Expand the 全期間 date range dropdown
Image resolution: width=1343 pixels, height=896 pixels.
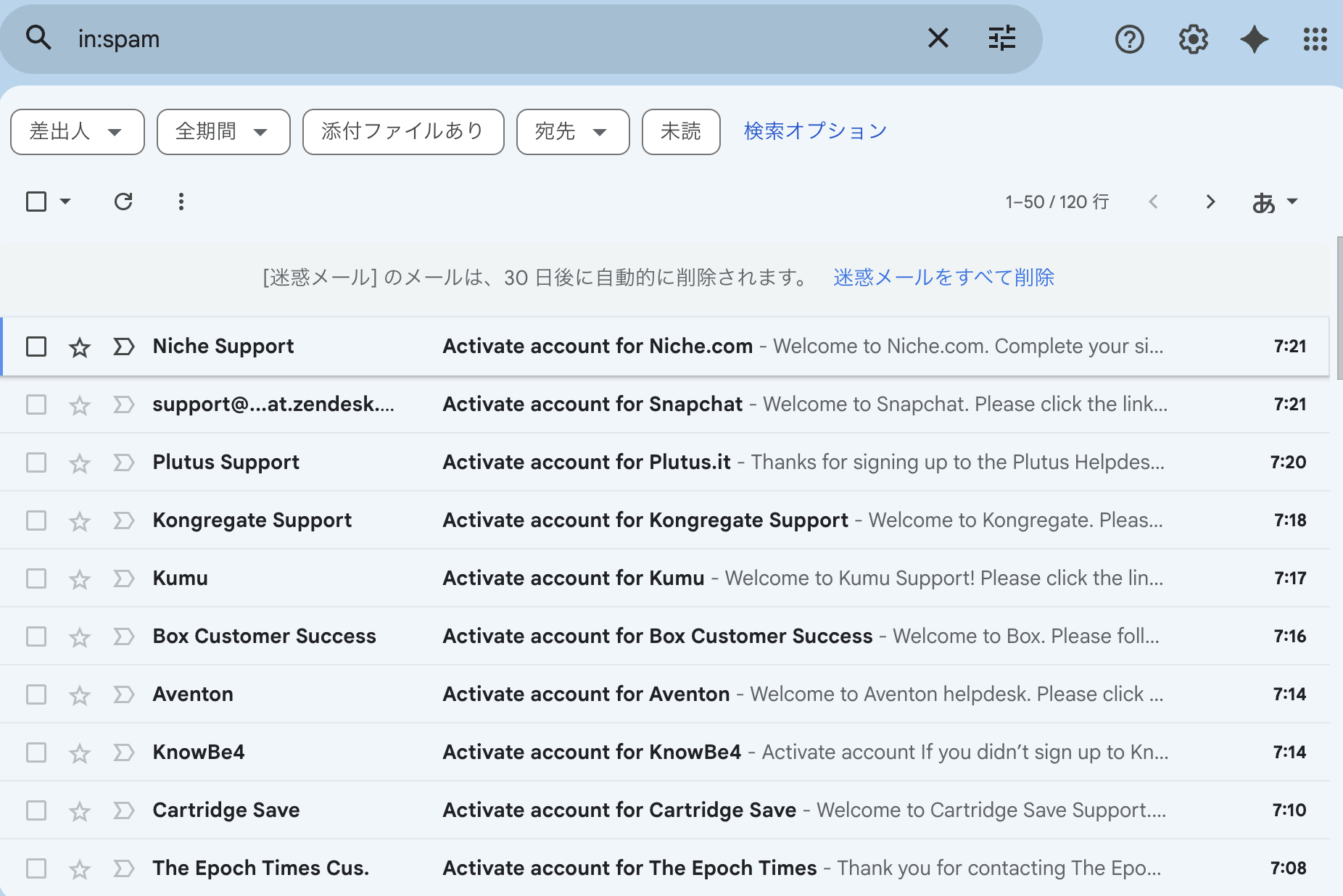pos(223,132)
